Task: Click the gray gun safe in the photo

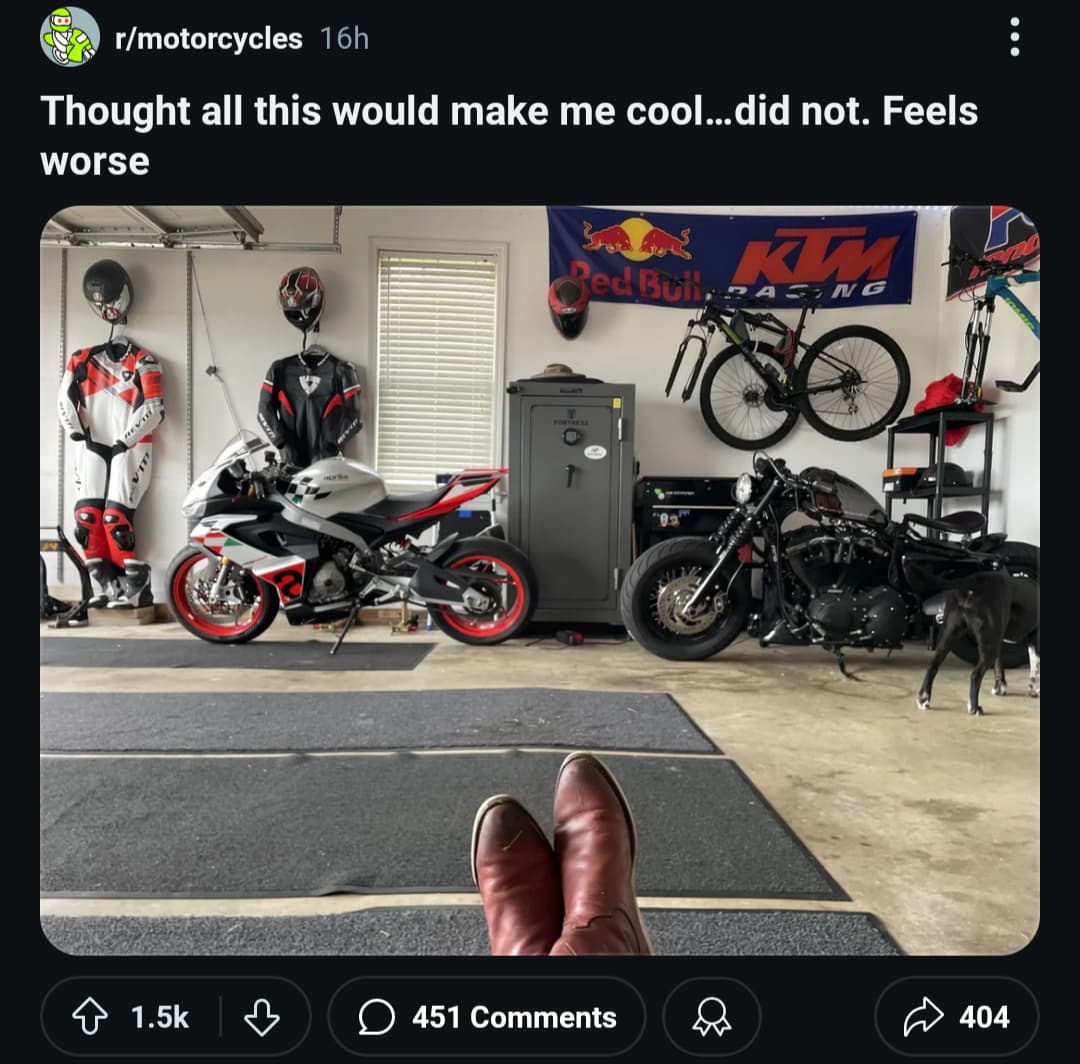Action: point(571,501)
